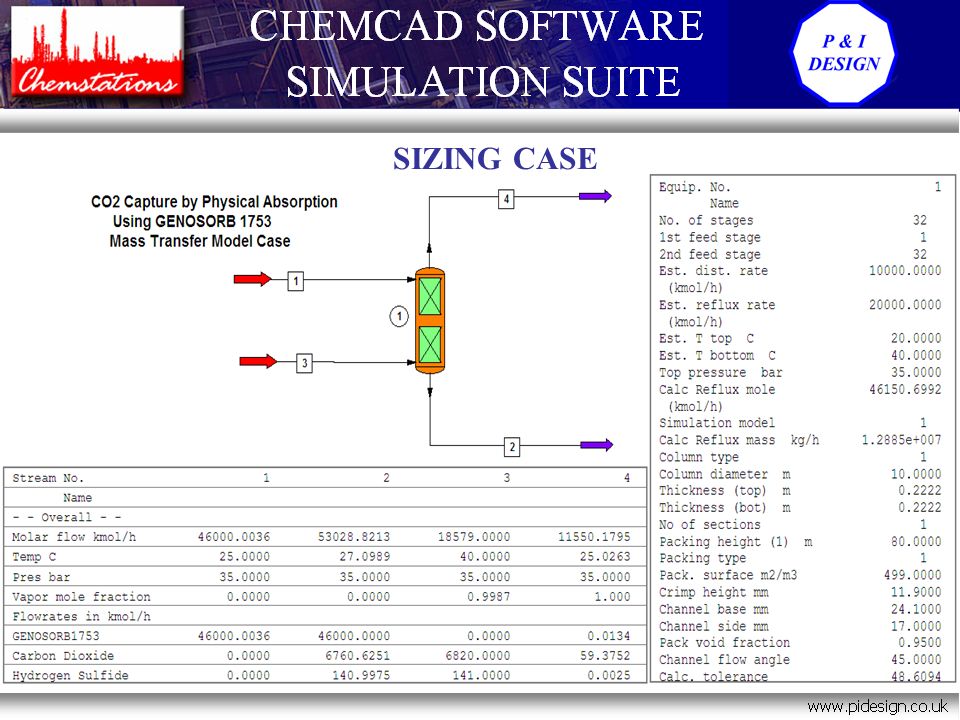The height and width of the screenshot is (720, 960).
Task: Click the Channel flow angle label
Action: pyautogui.click(x=724, y=660)
